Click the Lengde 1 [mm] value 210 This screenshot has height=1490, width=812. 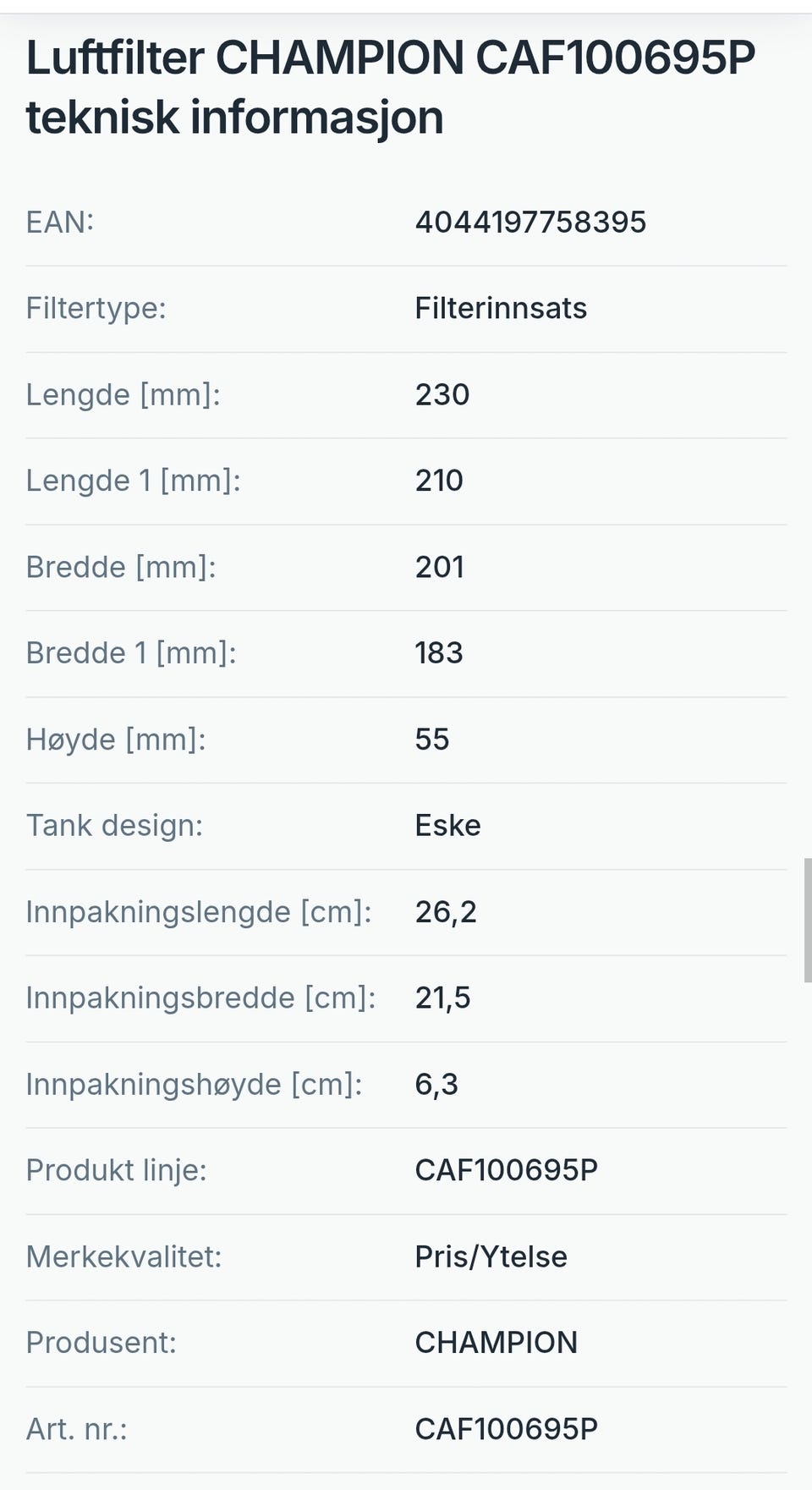click(439, 481)
